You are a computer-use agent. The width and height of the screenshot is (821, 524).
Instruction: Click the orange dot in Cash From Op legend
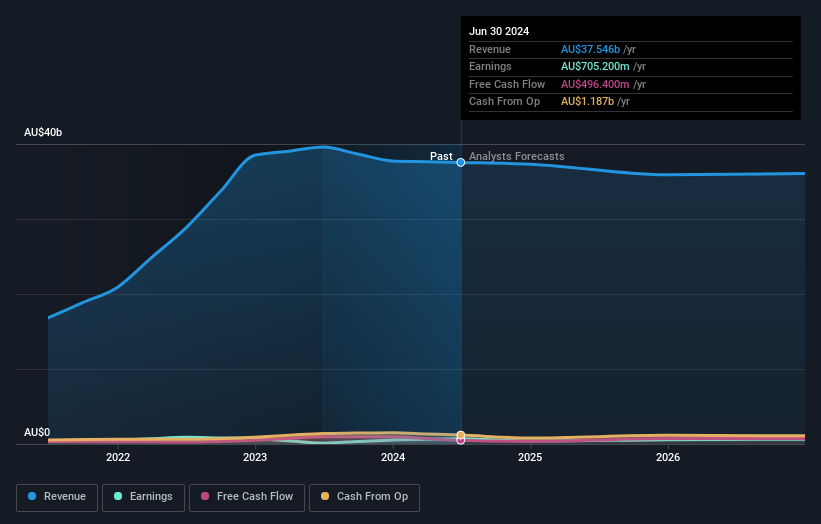(x=325, y=496)
